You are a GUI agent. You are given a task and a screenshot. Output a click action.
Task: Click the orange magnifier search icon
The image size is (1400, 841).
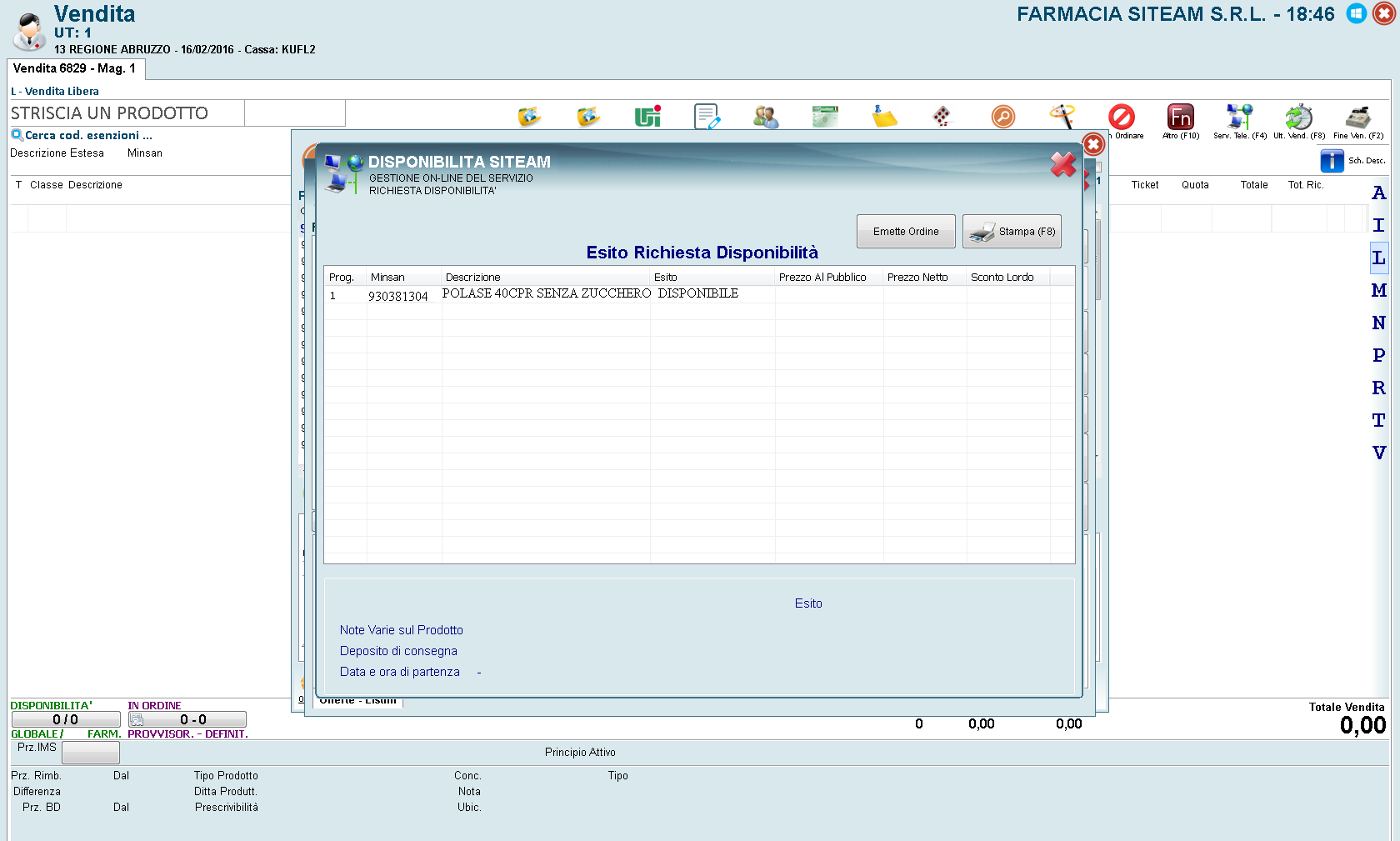click(1003, 117)
